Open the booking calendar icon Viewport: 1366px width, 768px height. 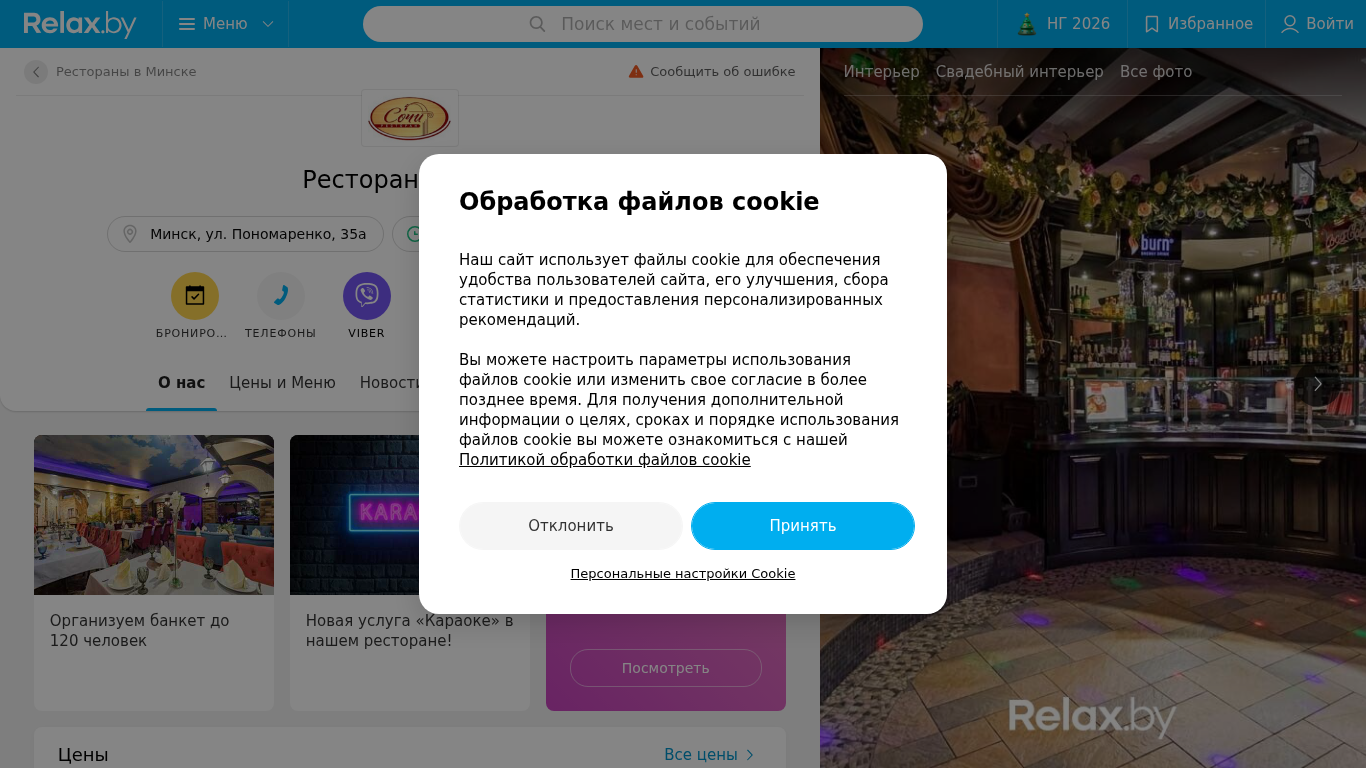pos(195,296)
